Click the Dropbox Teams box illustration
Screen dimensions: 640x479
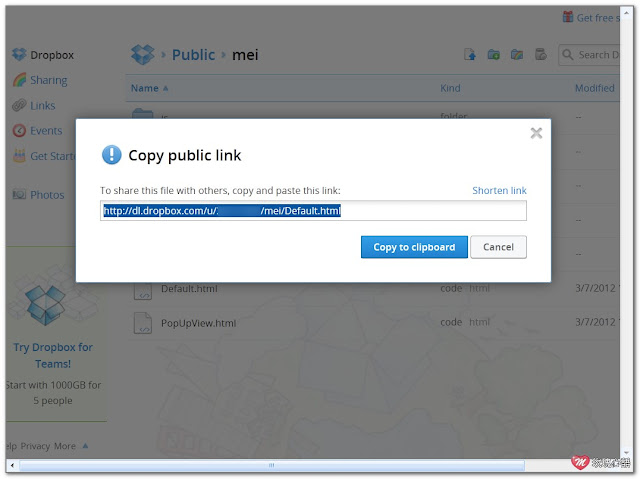(x=45, y=304)
